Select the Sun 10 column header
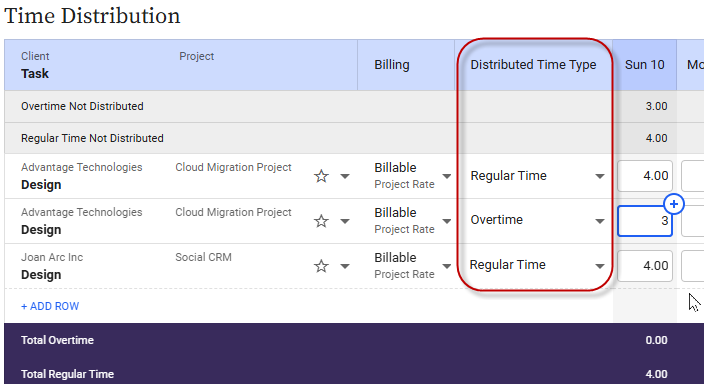The height and width of the screenshot is (384, 704). pyautogui.click(x=644, y=65)
